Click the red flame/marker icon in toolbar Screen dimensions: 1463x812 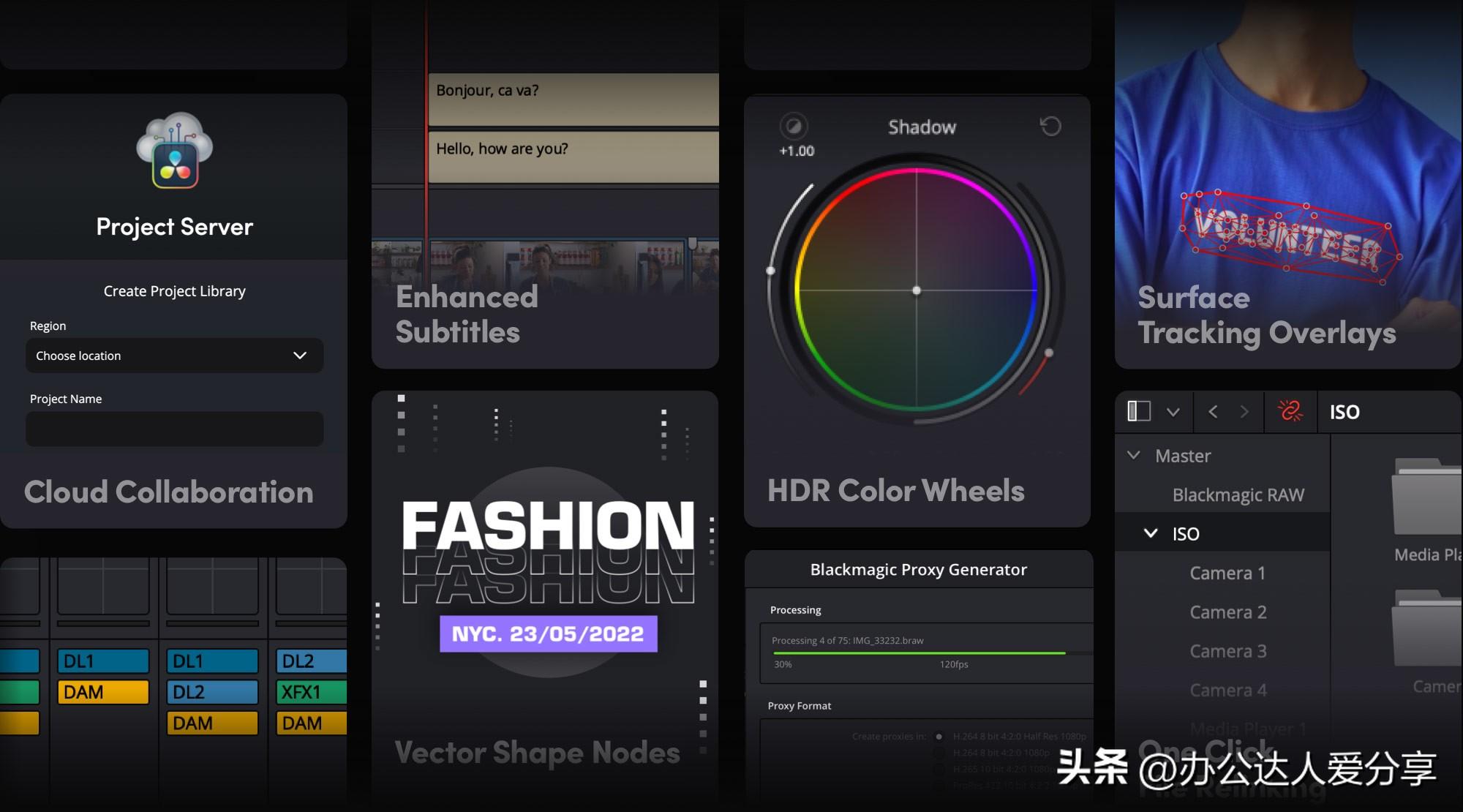pyautogui.click(x=1288, y=410)
